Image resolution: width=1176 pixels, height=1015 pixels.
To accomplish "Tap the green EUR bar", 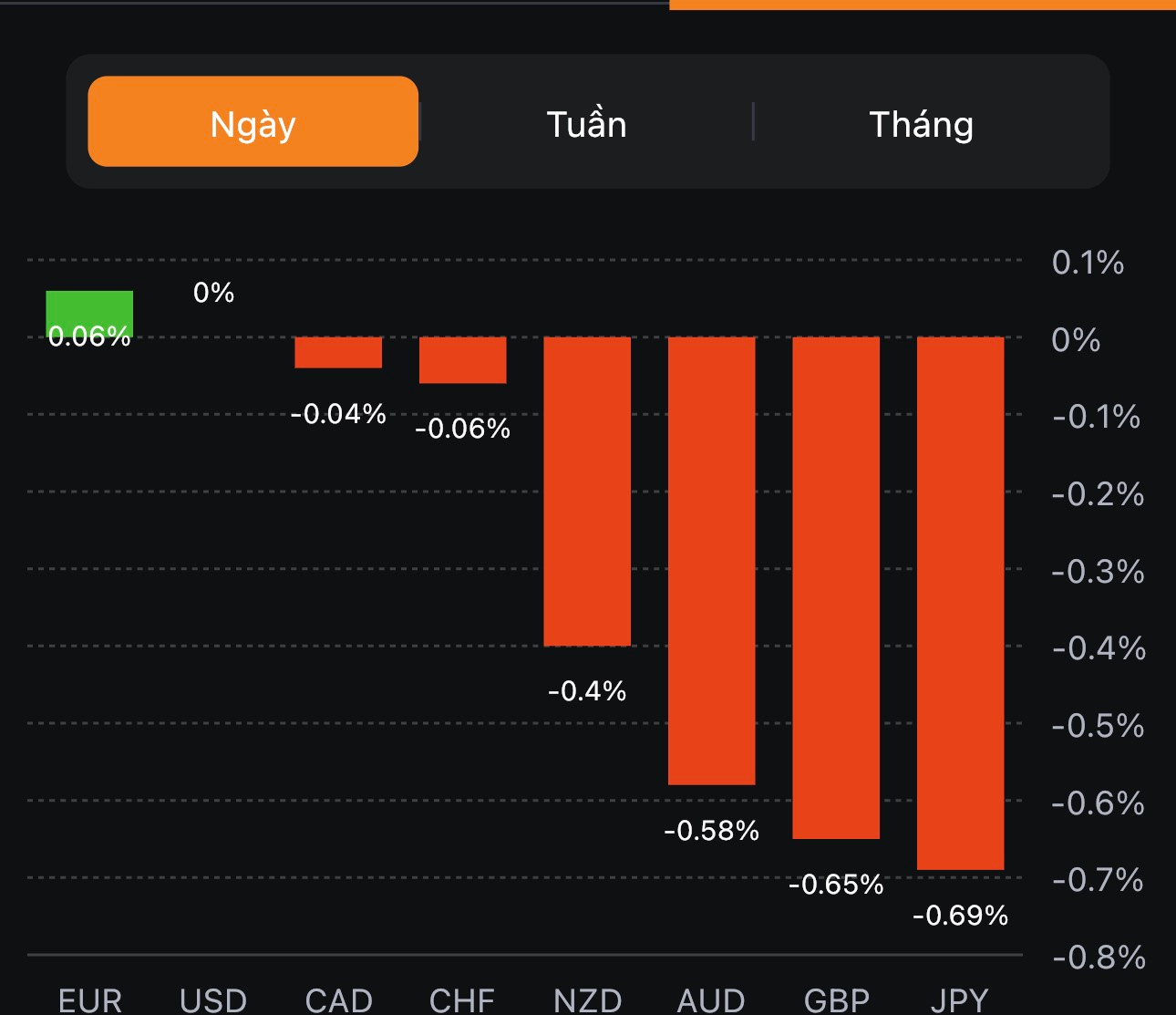I will pyautogui.click(x=89, y=310).
